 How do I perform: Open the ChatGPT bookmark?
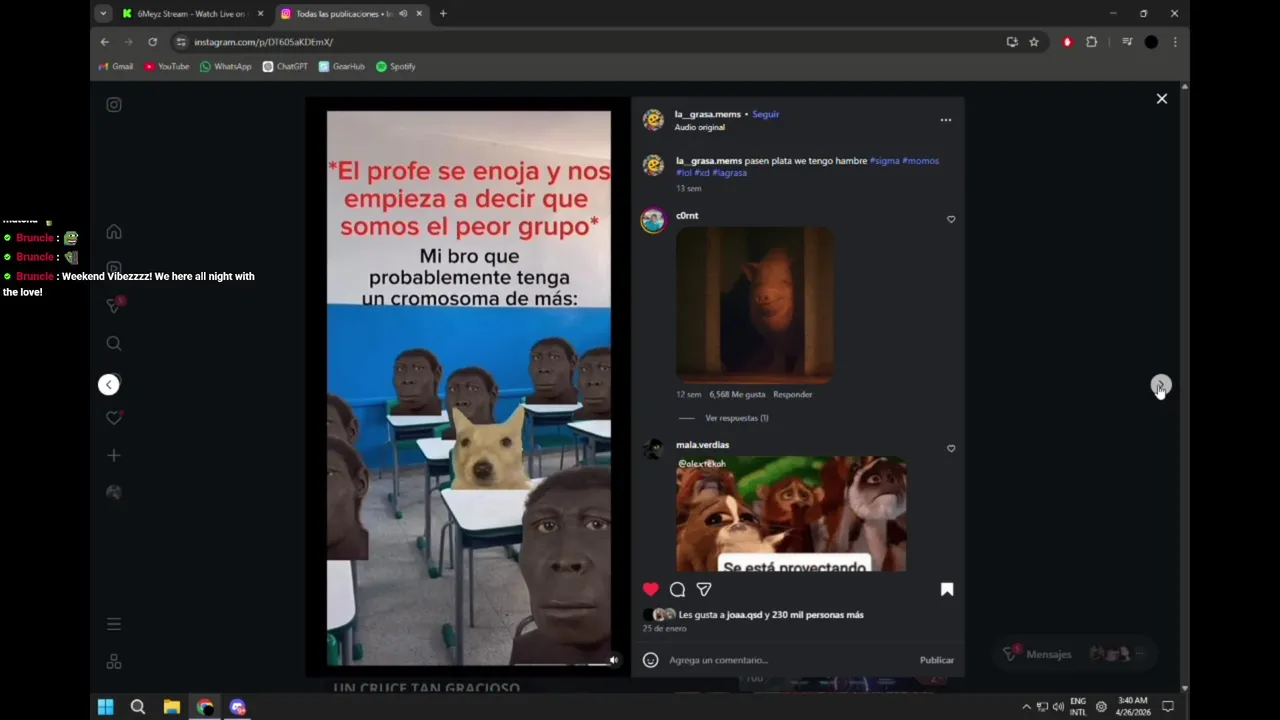[x=285, y=67]
